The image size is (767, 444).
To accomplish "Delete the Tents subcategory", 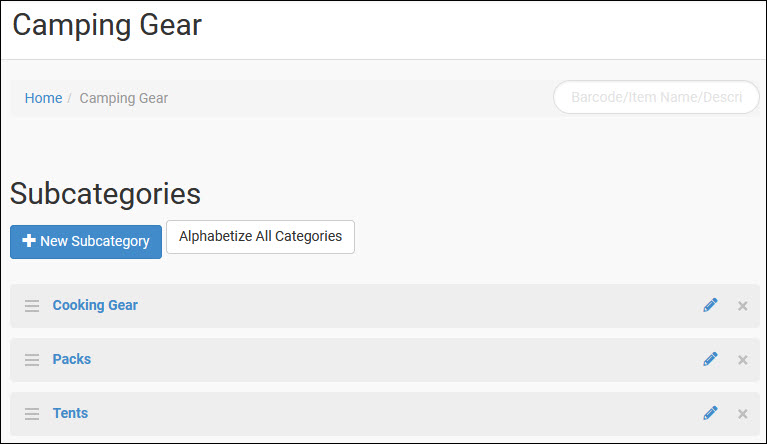I will coord(743,414).
